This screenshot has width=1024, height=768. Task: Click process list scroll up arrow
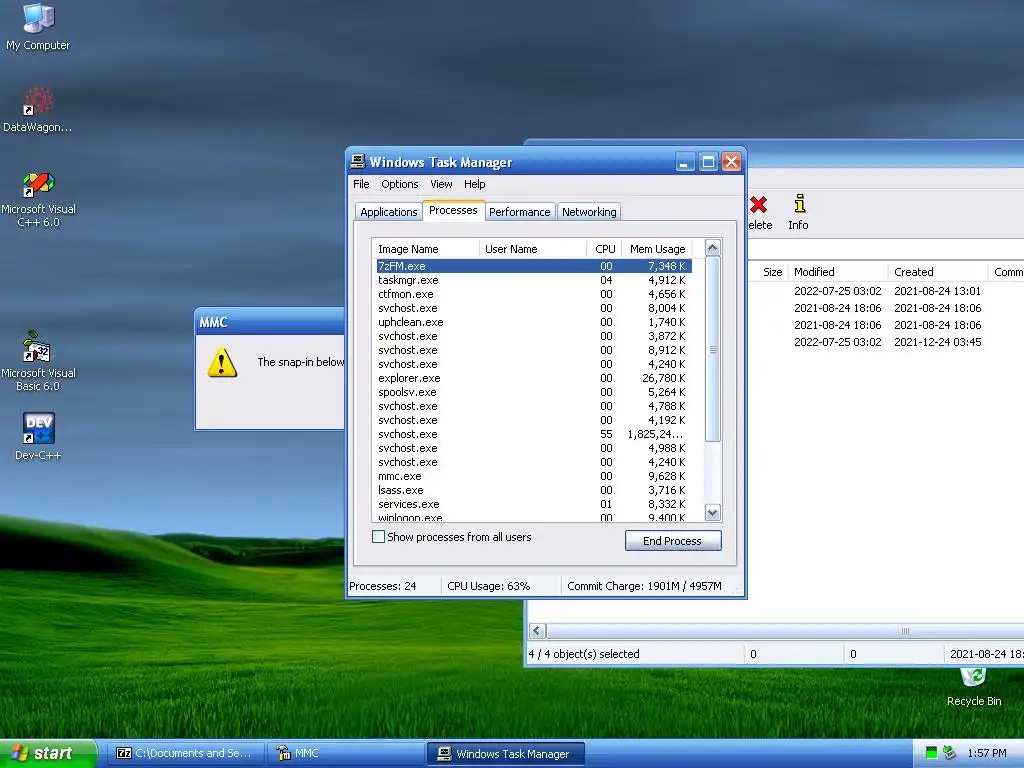tap(712, 248)
